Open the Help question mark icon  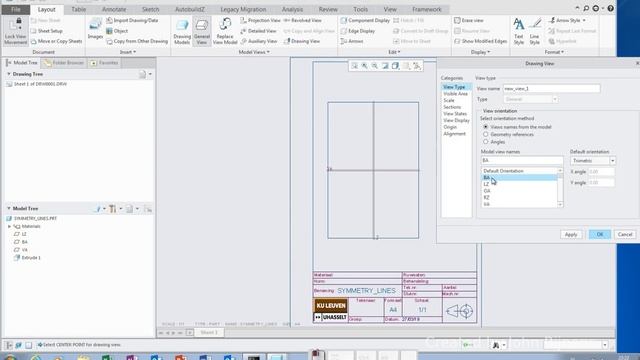[610, 8]
